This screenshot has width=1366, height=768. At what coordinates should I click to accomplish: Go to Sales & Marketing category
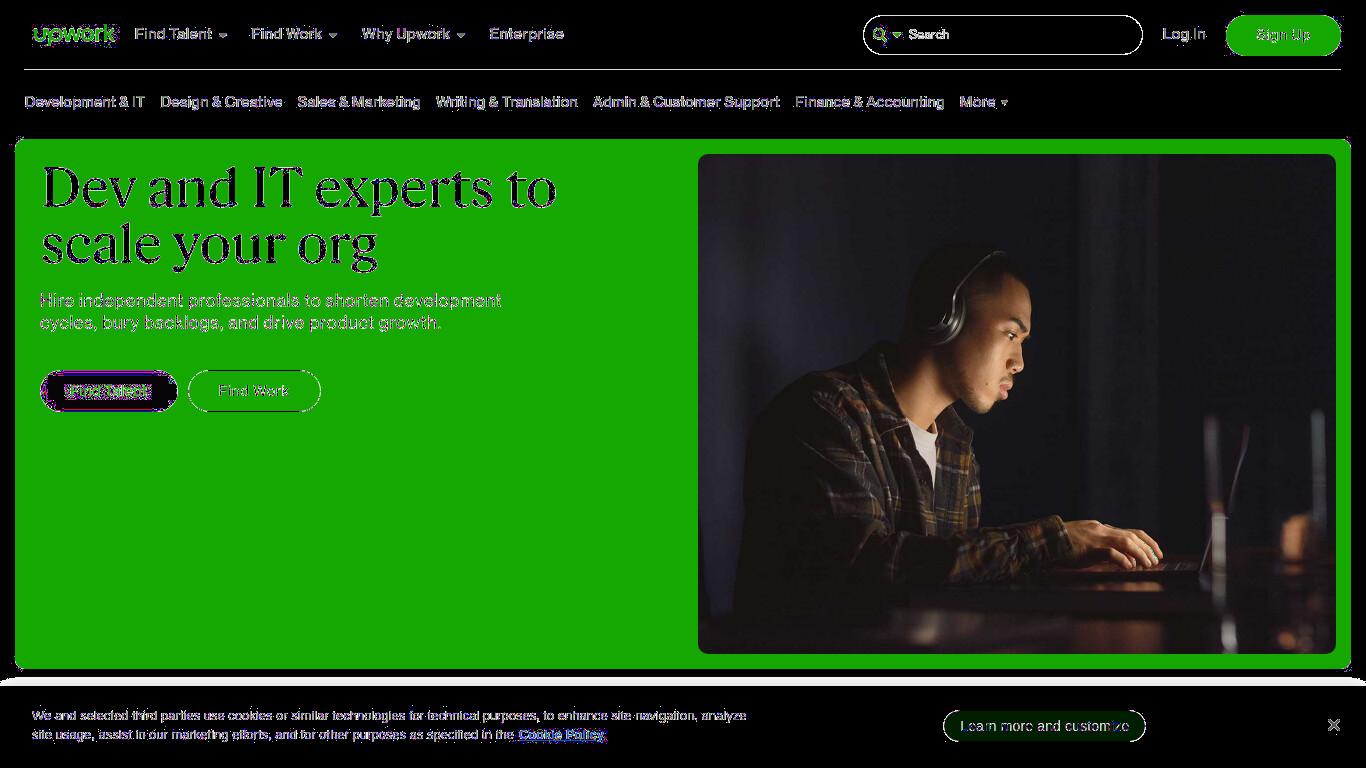pos(359,102)
